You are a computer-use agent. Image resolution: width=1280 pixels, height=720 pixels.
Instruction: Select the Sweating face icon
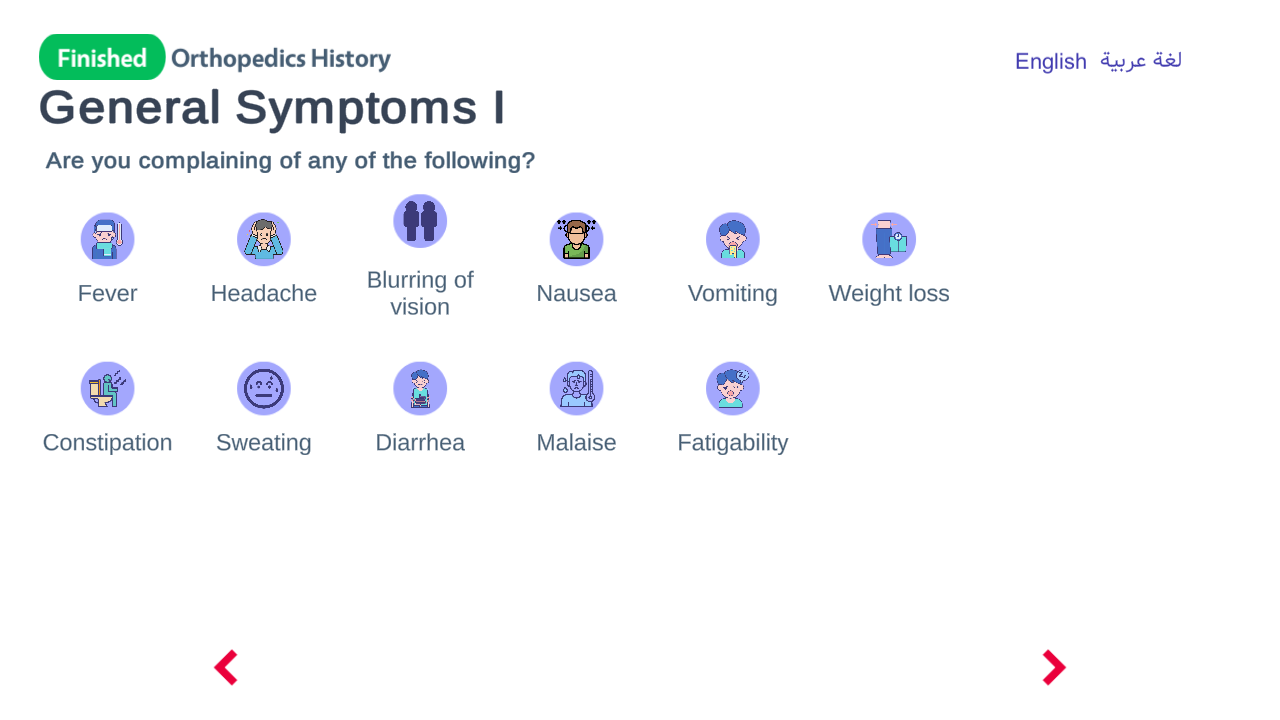coord(264,388)
